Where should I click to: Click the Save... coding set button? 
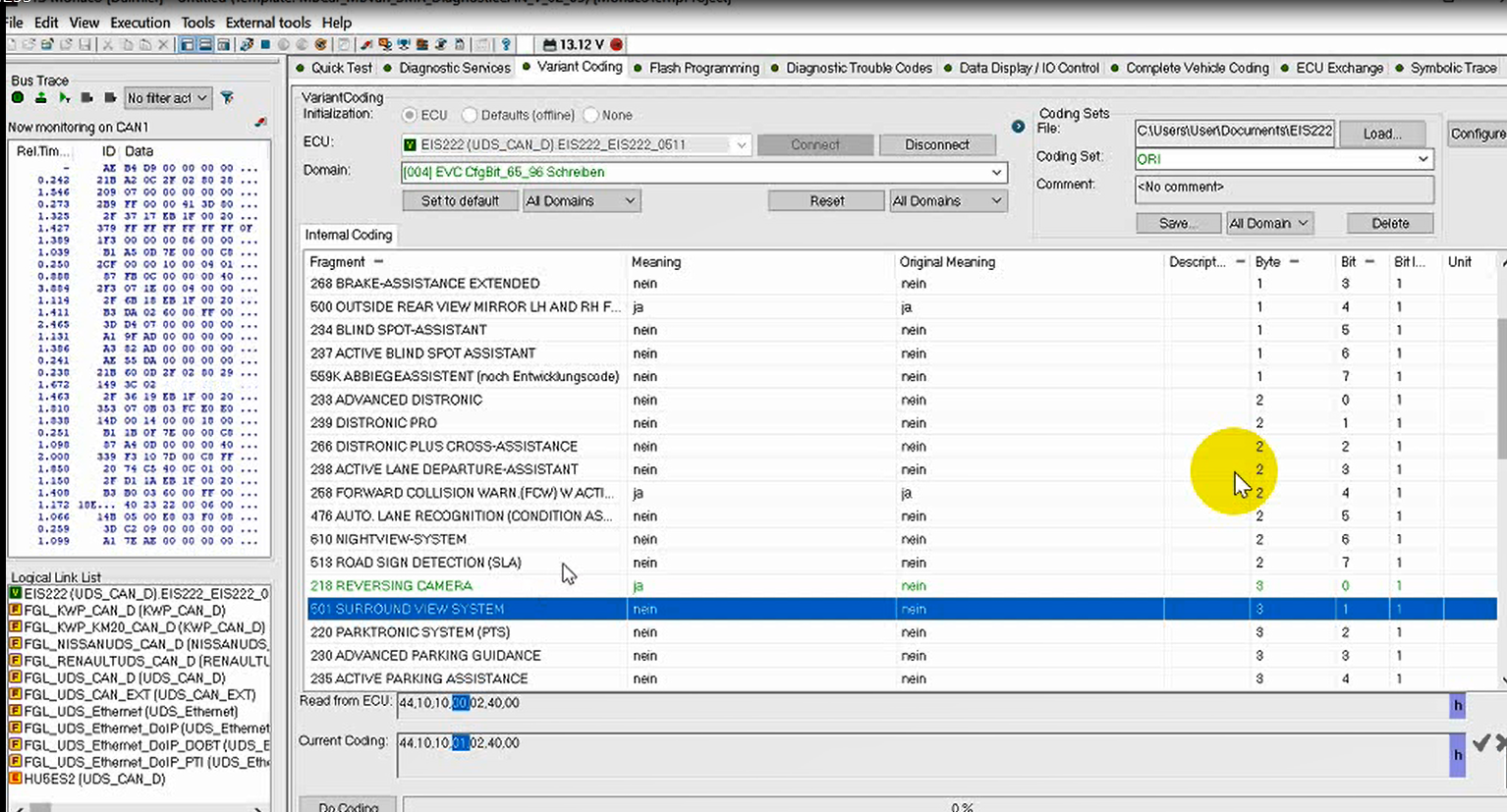coord(1178,224)
